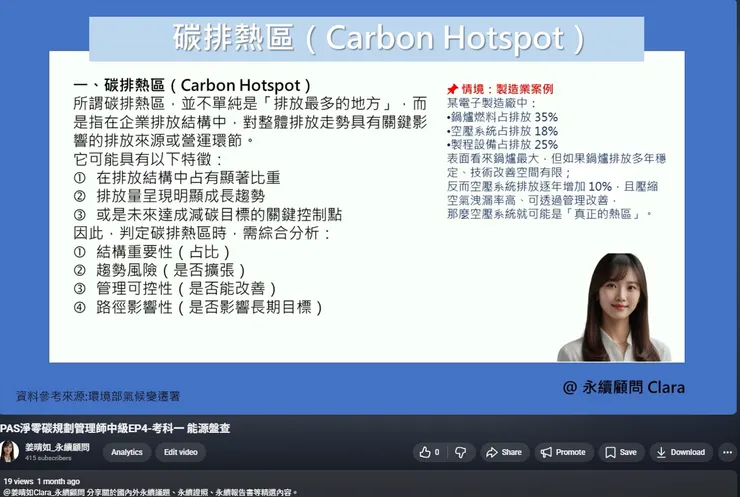Click the video title PAS淨零碳規劃管理師中級EP4
Viewport: 740px width, 497px height.
tap(115, 428)
